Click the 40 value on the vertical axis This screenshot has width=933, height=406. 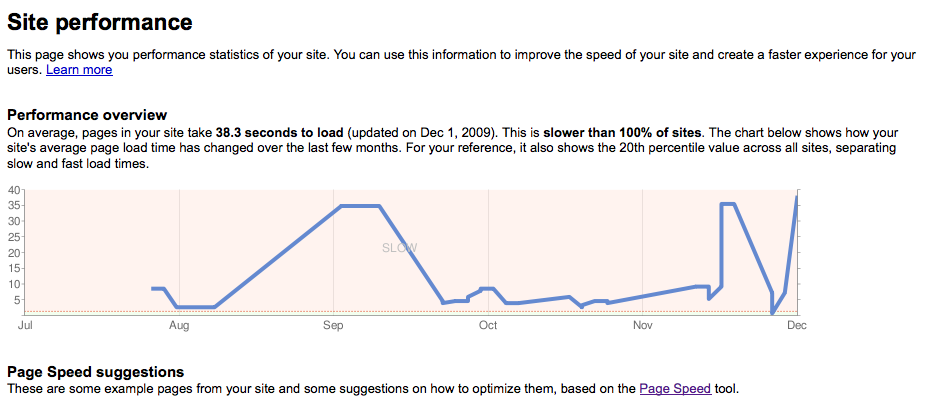click(x=13, y=190)
